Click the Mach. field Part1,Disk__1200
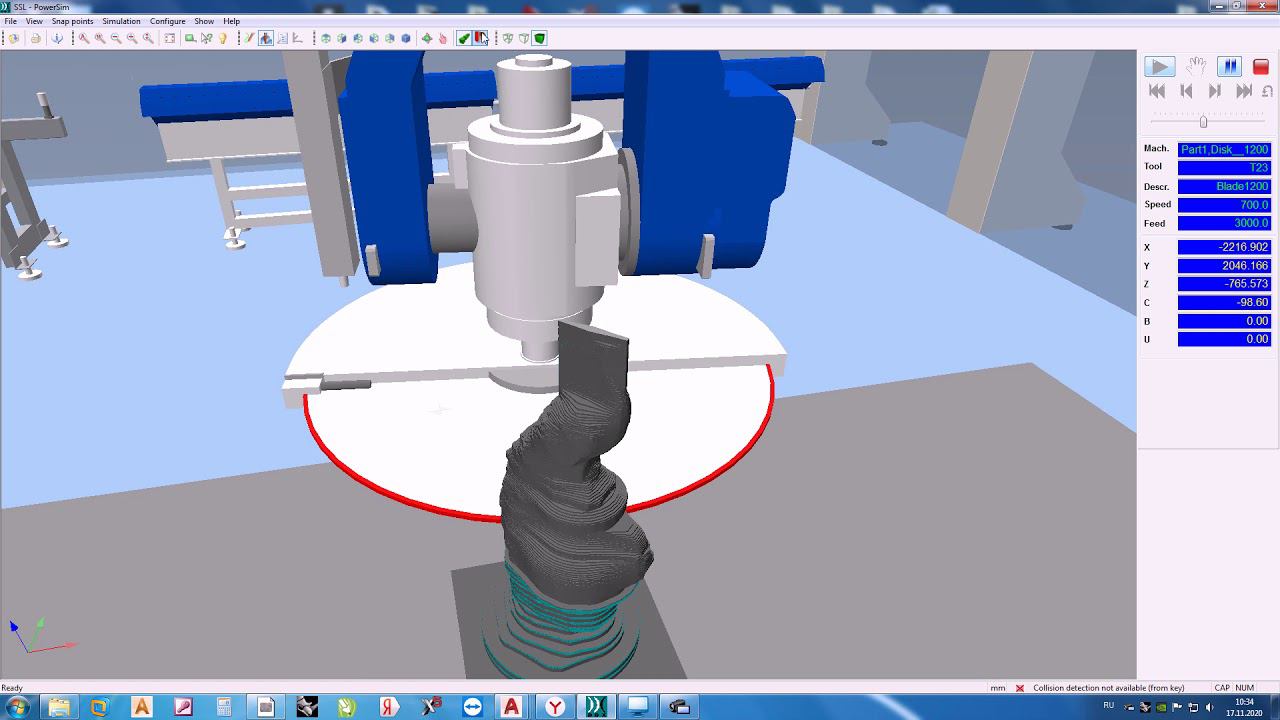This screenshot has height=720, width=1280. click(x=1224, y=149)
